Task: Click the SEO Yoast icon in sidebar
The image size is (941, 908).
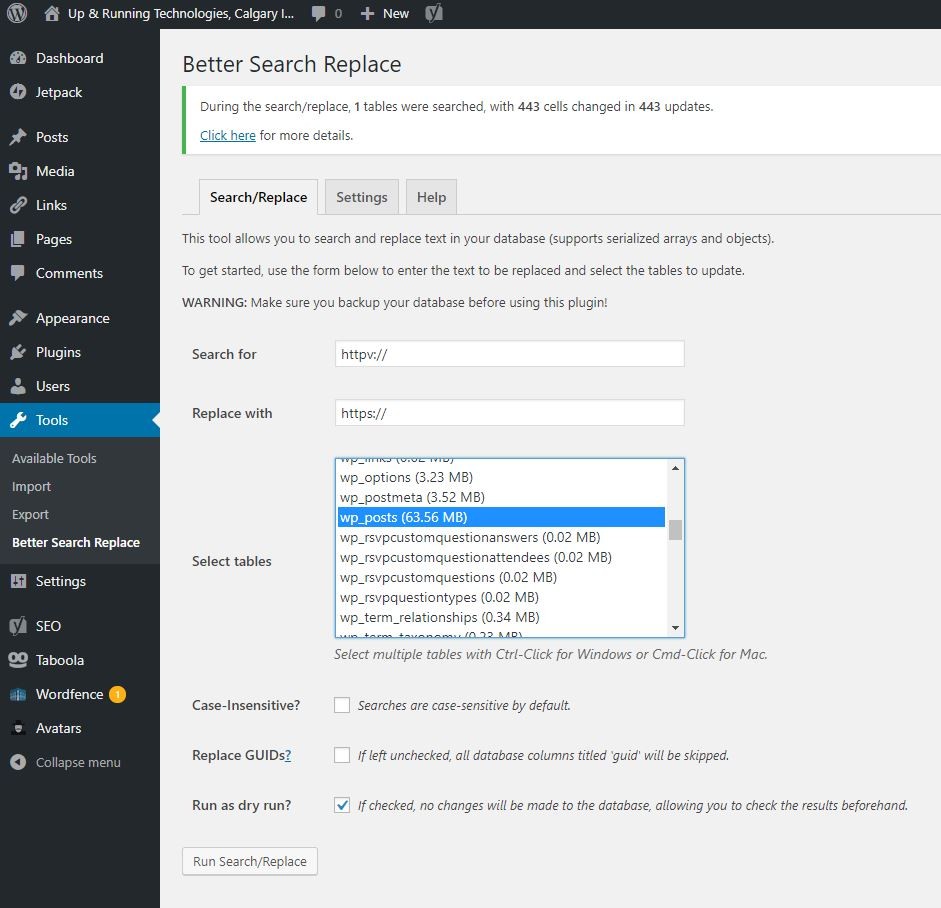Action: [x=18, y=626]
